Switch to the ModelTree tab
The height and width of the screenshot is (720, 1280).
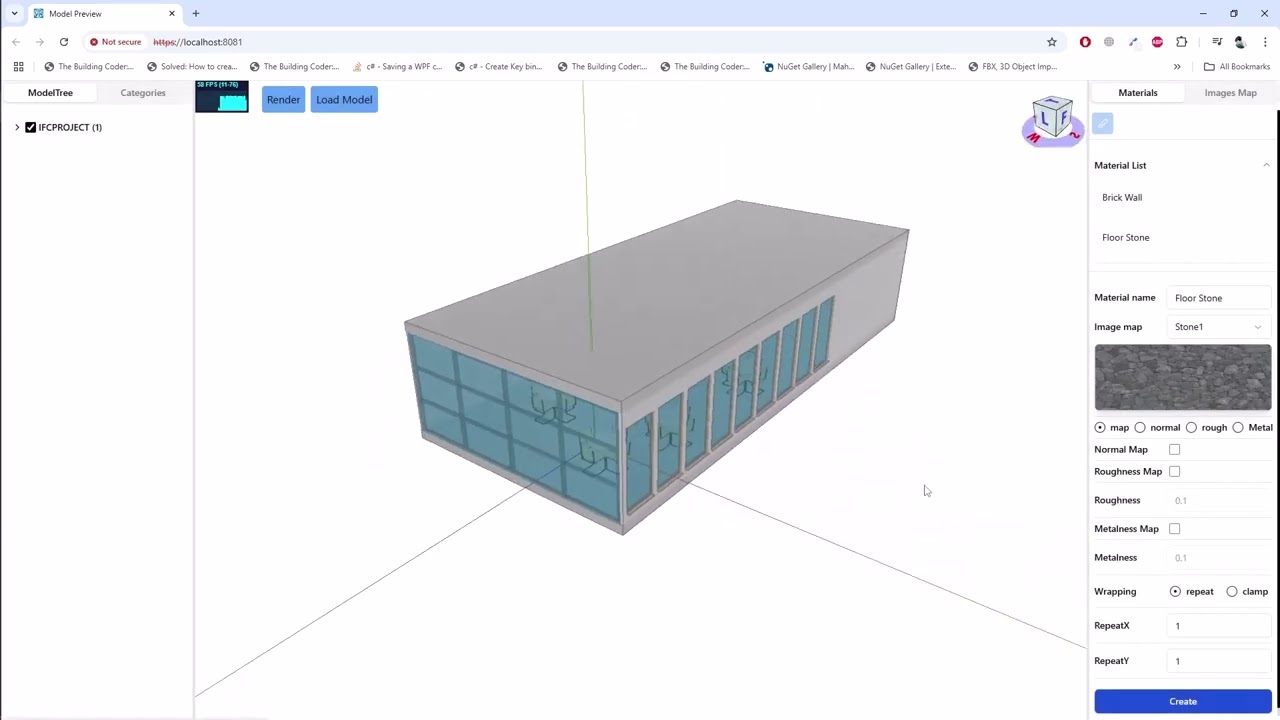[x=50, y=92]
